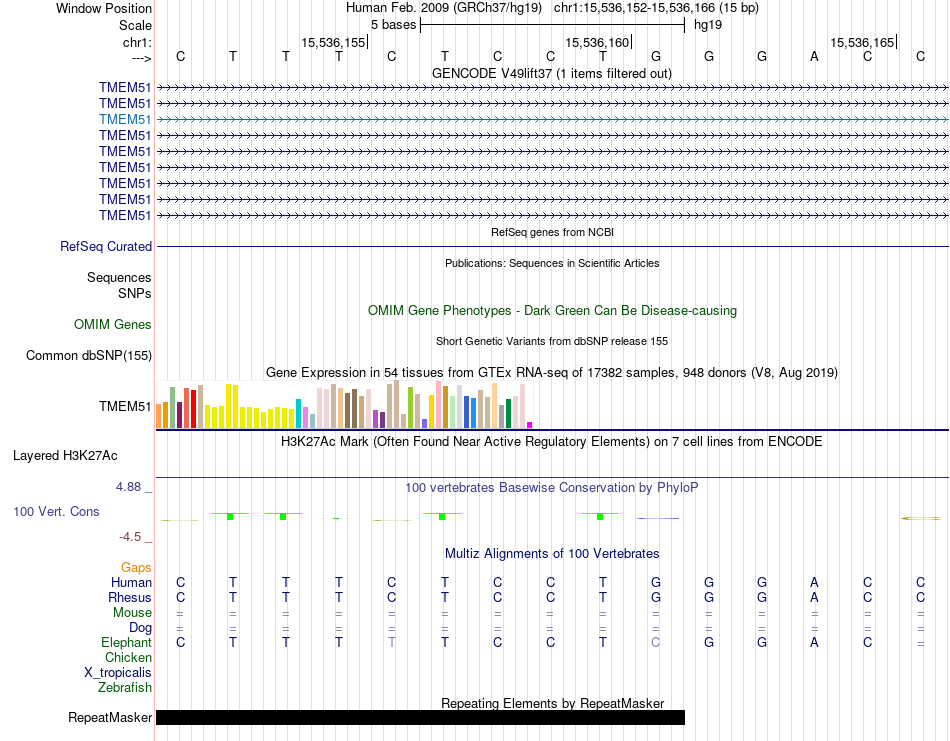Click the GTEx TMEM51 expression bar chart
This screenshot has width=950, height=741.
point(344,404)
